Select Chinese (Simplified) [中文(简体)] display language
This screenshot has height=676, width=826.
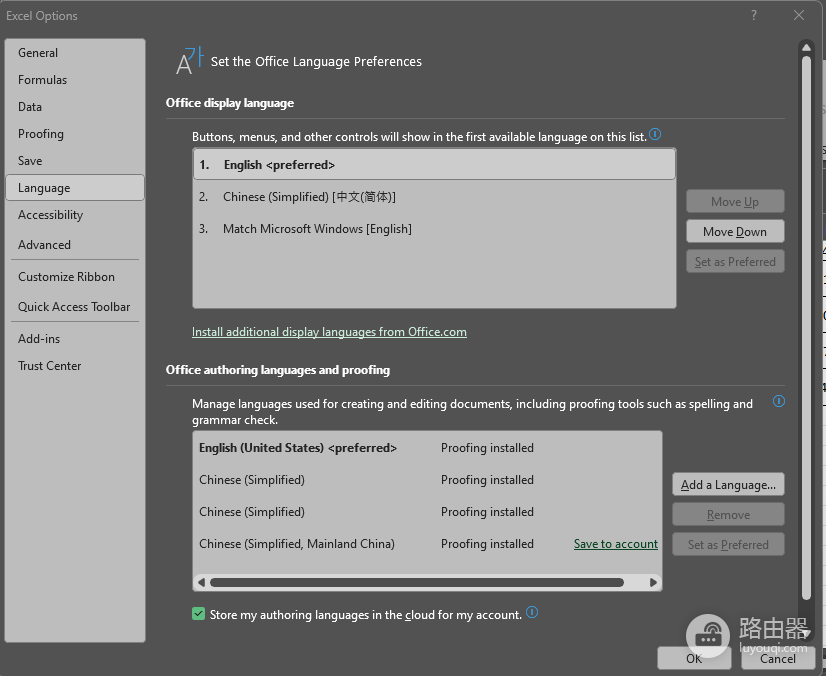click(435, 197)
